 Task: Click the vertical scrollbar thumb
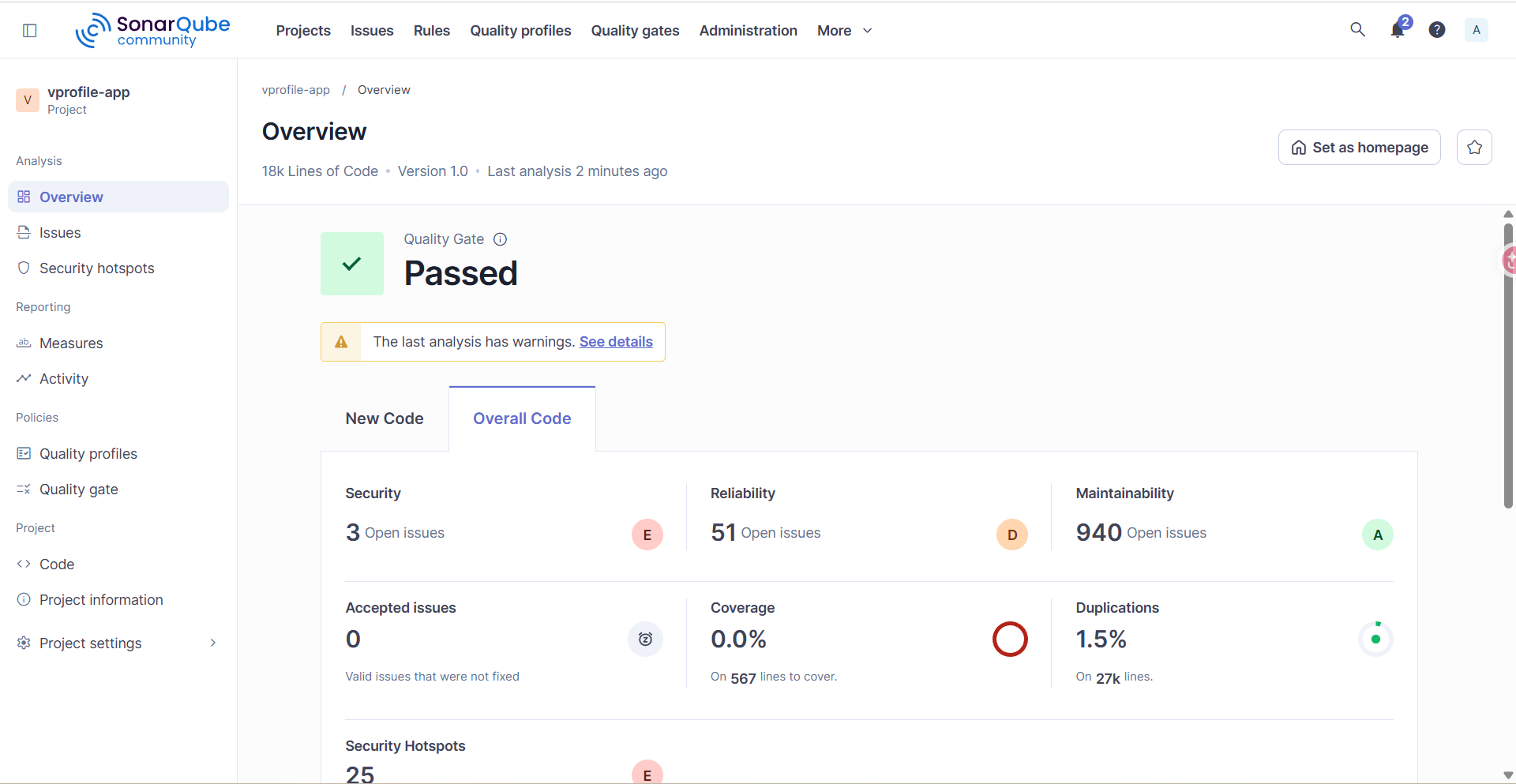pyautogui.click(x=1508, y=366)
